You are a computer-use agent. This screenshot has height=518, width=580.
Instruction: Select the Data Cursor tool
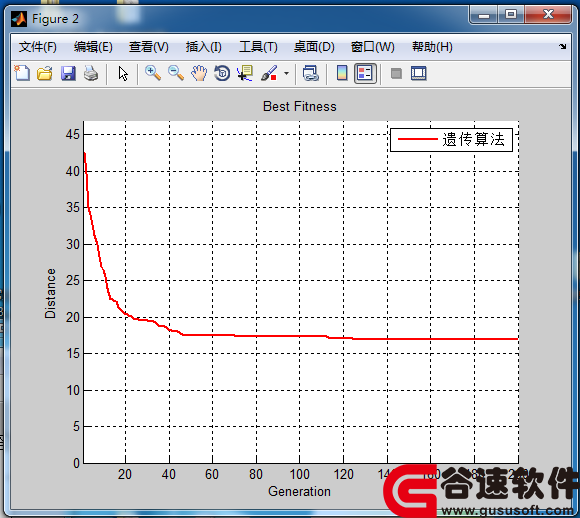pyautogui.click(x=245, y=73)
